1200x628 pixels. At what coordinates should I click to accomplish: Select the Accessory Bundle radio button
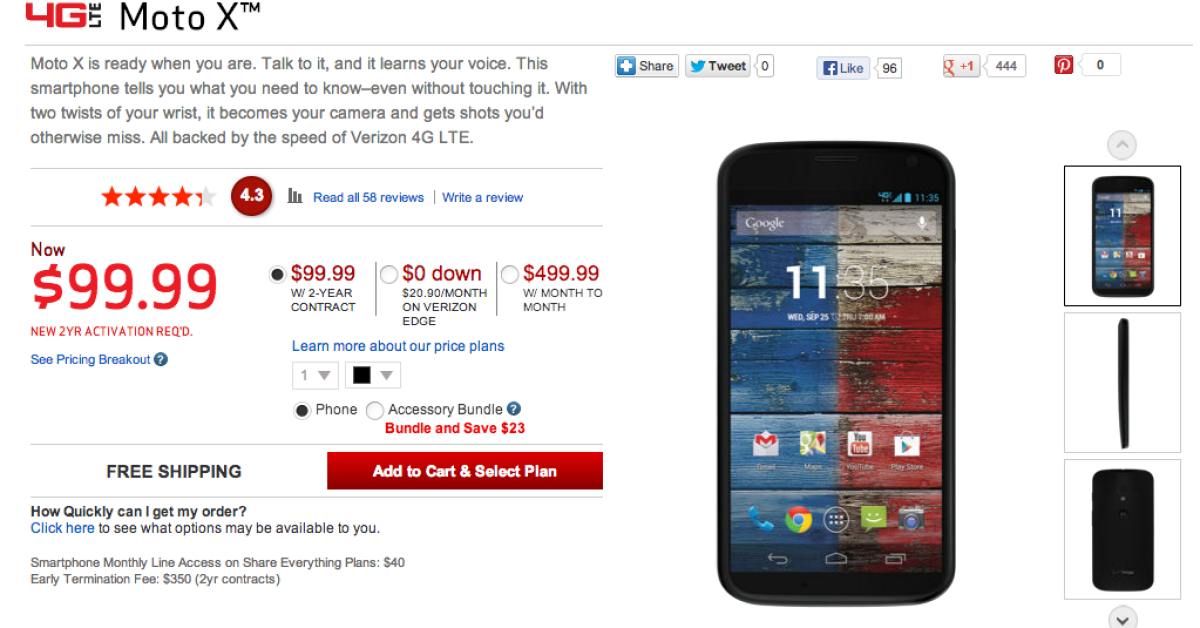click(375, 410)
